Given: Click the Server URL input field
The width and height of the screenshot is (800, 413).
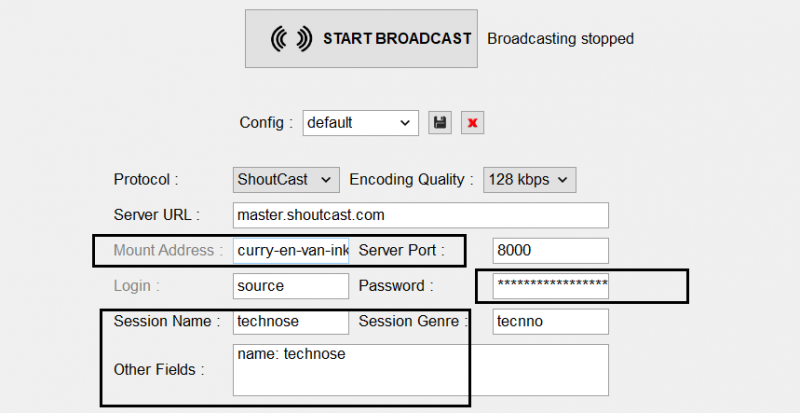Looking at the screenshot, I should (x=420, y=215).
